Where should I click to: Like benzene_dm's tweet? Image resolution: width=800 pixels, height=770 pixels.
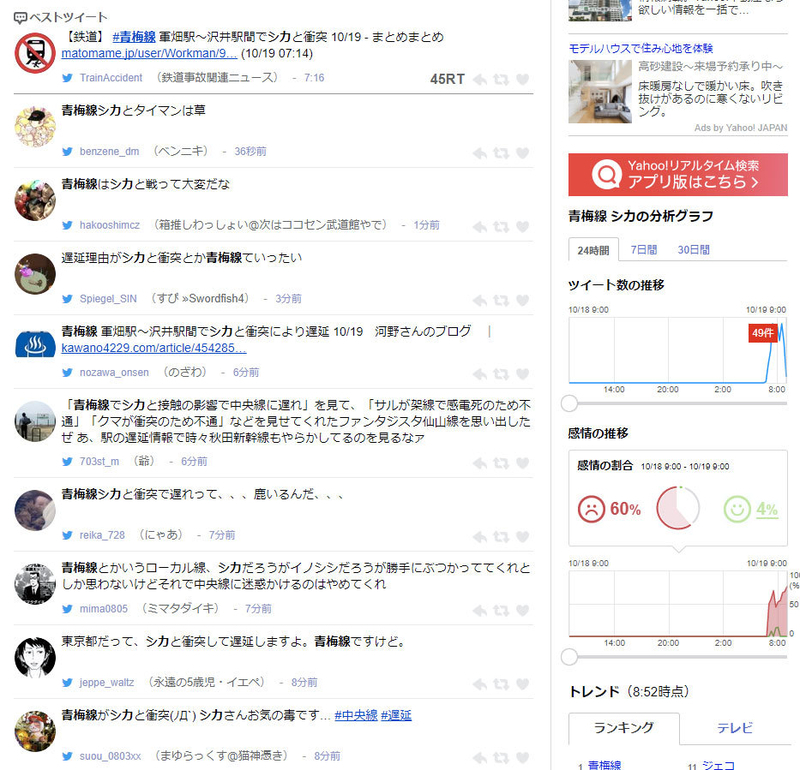click(x=522, y=153)
